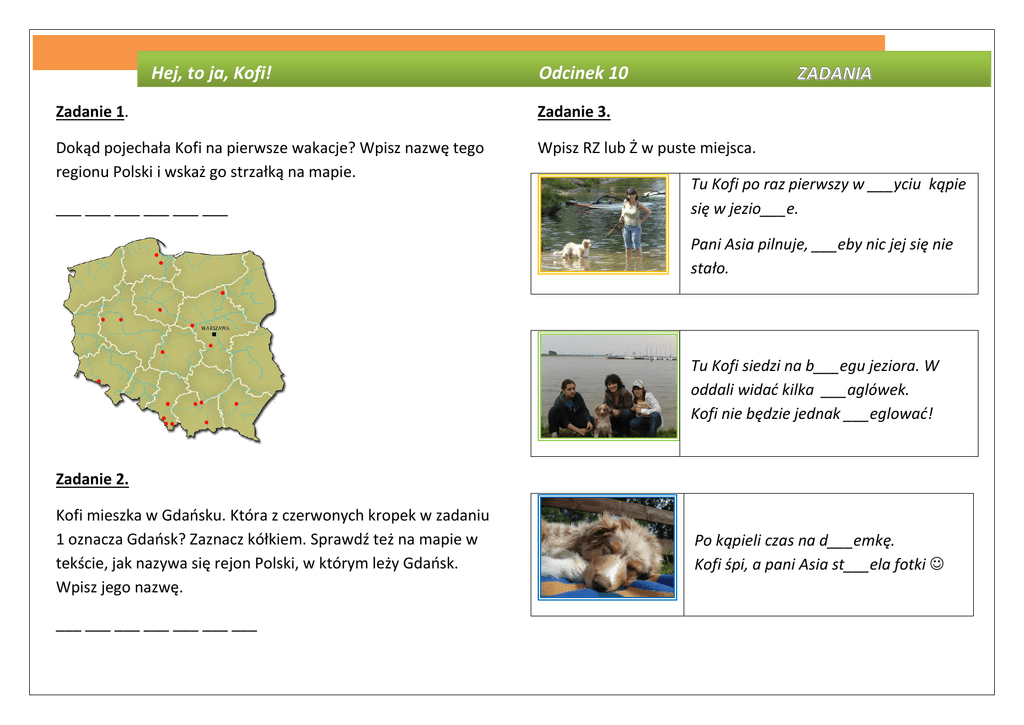This screenshot has width=1024, height=725.
Task: Click the answer line under Zadanie 1
Action: point(141,213)
